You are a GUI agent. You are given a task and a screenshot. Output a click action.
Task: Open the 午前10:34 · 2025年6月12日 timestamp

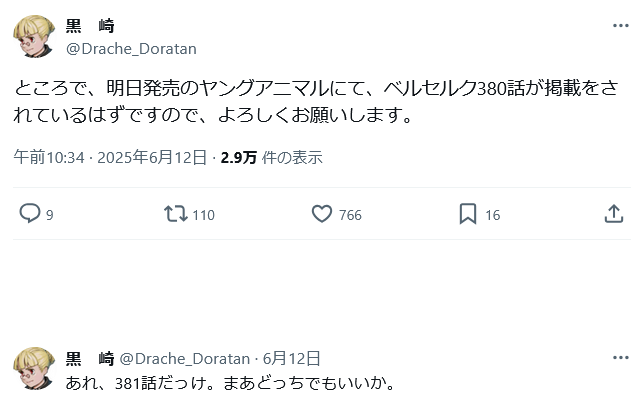click(x=110, y=157)
